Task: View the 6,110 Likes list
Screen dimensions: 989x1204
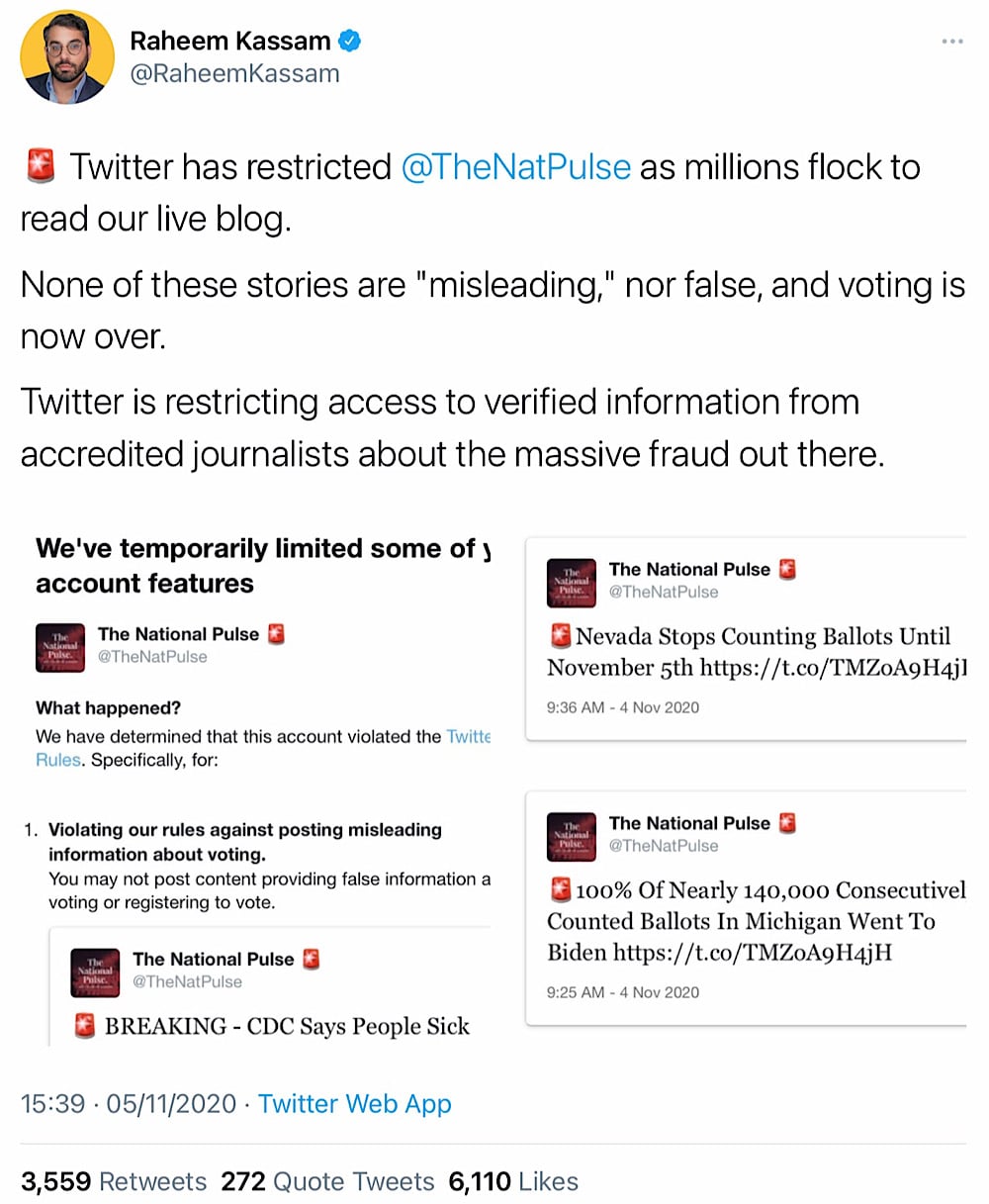Action: [513, 1181]
